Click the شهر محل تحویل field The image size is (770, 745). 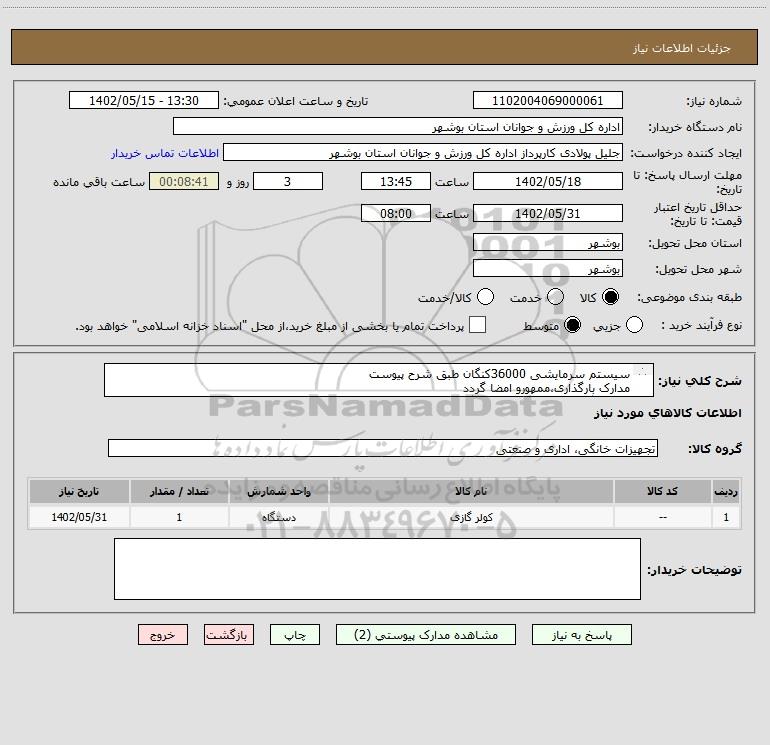(x=548, y=269)
